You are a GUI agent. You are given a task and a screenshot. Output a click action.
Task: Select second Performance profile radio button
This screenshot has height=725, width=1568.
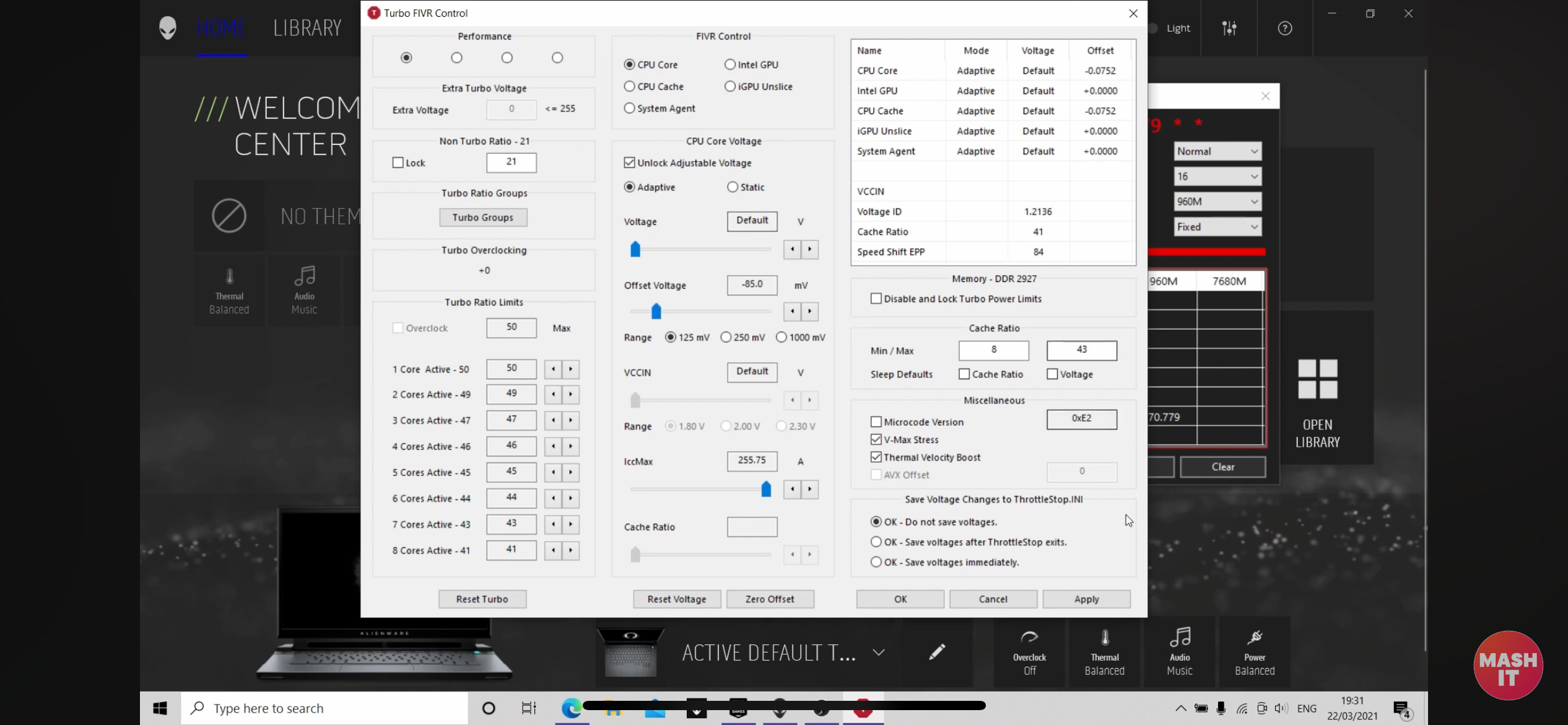coord(457,58)
